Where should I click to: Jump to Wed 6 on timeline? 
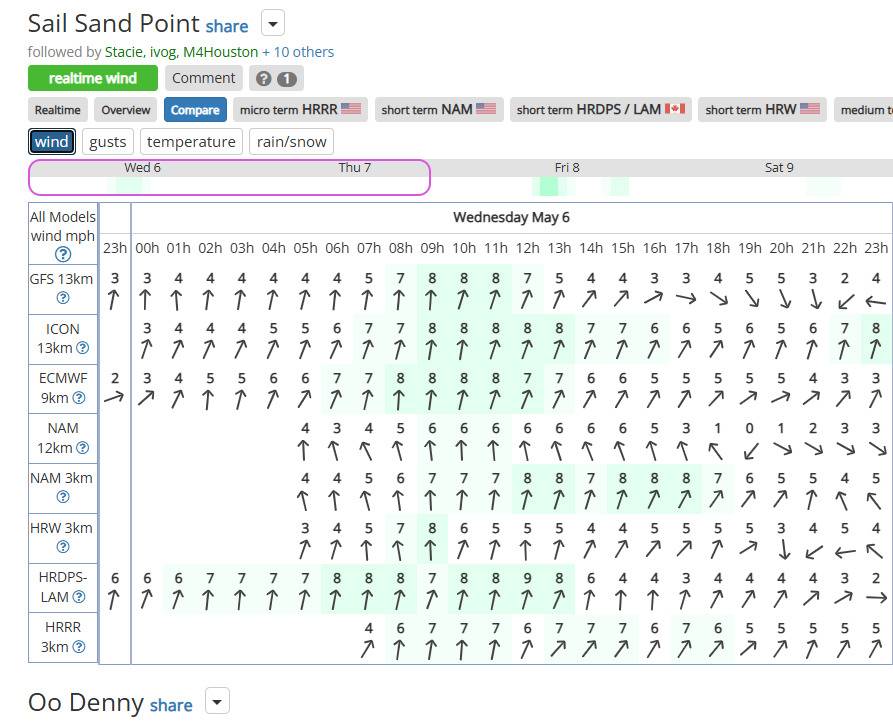click(142, 167)
